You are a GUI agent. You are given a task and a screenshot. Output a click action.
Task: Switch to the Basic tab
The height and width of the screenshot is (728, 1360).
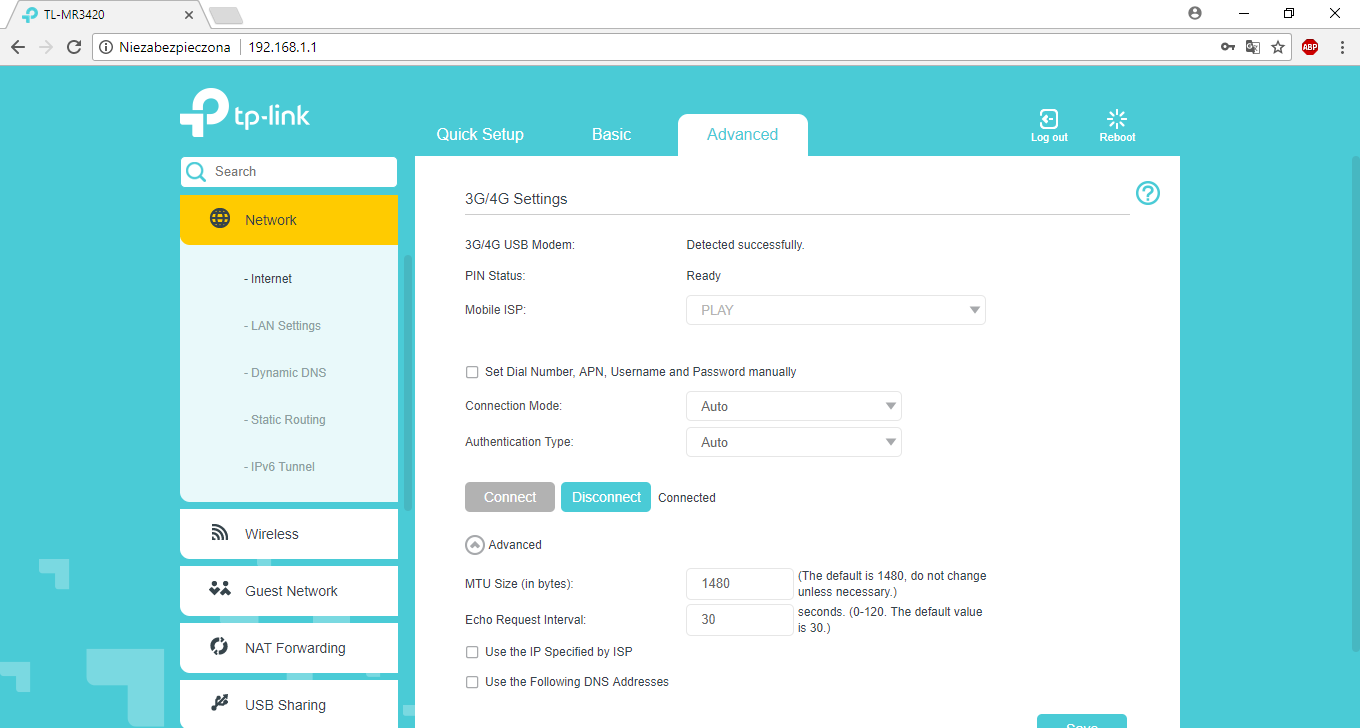coord(611,135)
